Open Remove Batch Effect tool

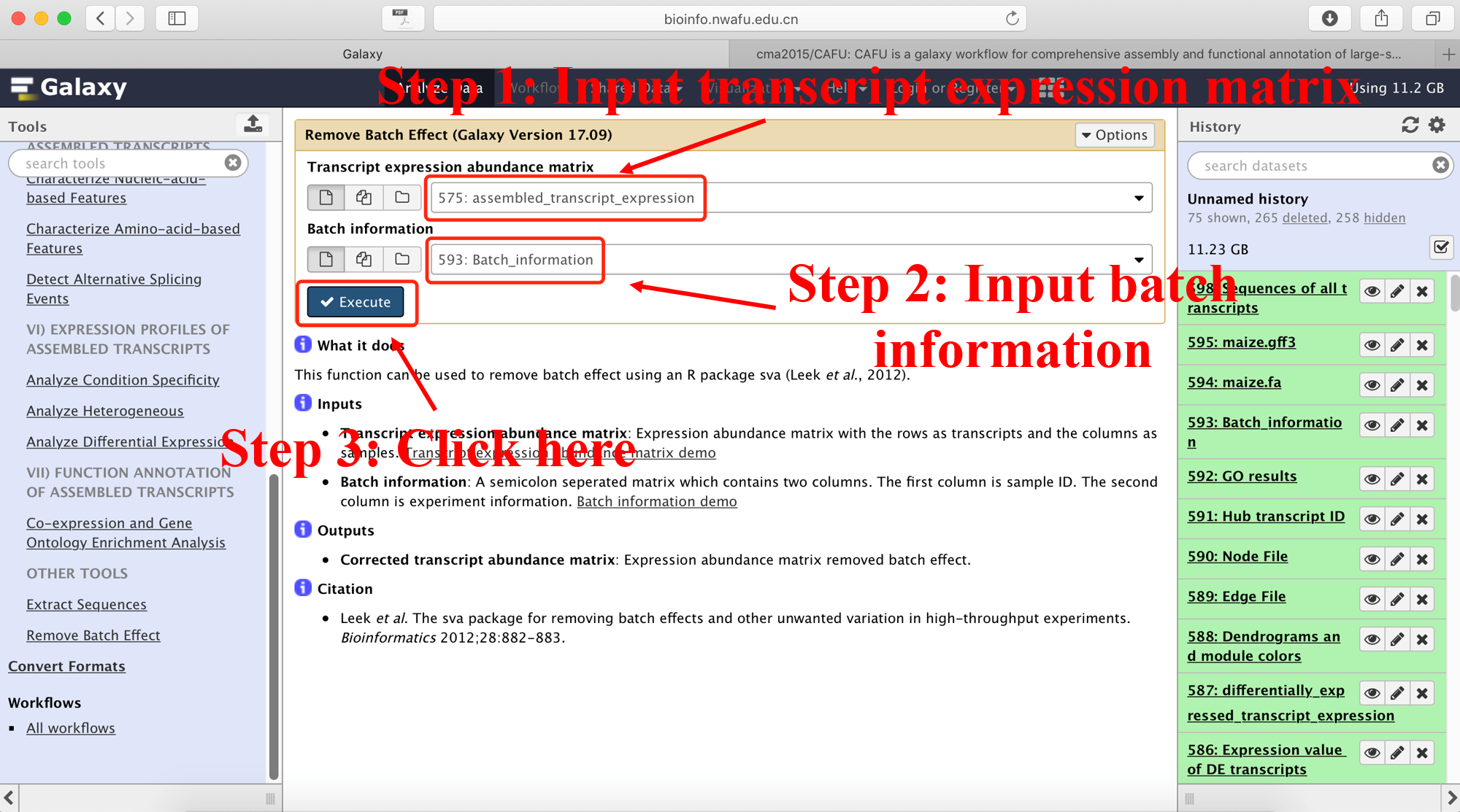click(93, 635)
